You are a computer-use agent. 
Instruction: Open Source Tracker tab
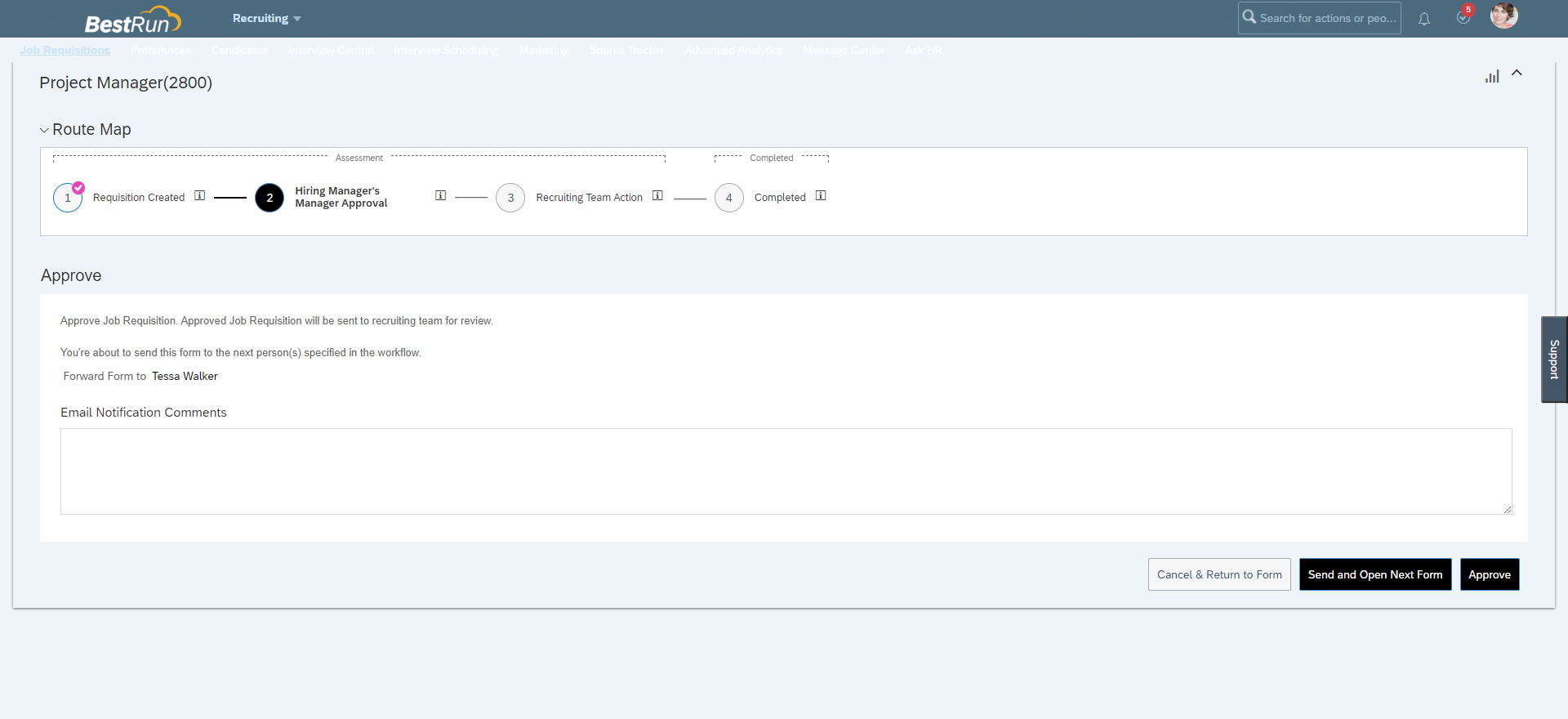[x=627, y=50]
